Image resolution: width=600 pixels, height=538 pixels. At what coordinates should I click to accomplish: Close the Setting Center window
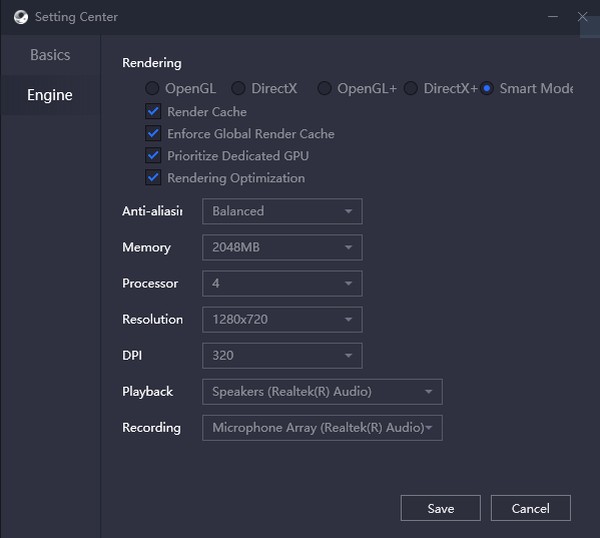[x=583, y=17]
